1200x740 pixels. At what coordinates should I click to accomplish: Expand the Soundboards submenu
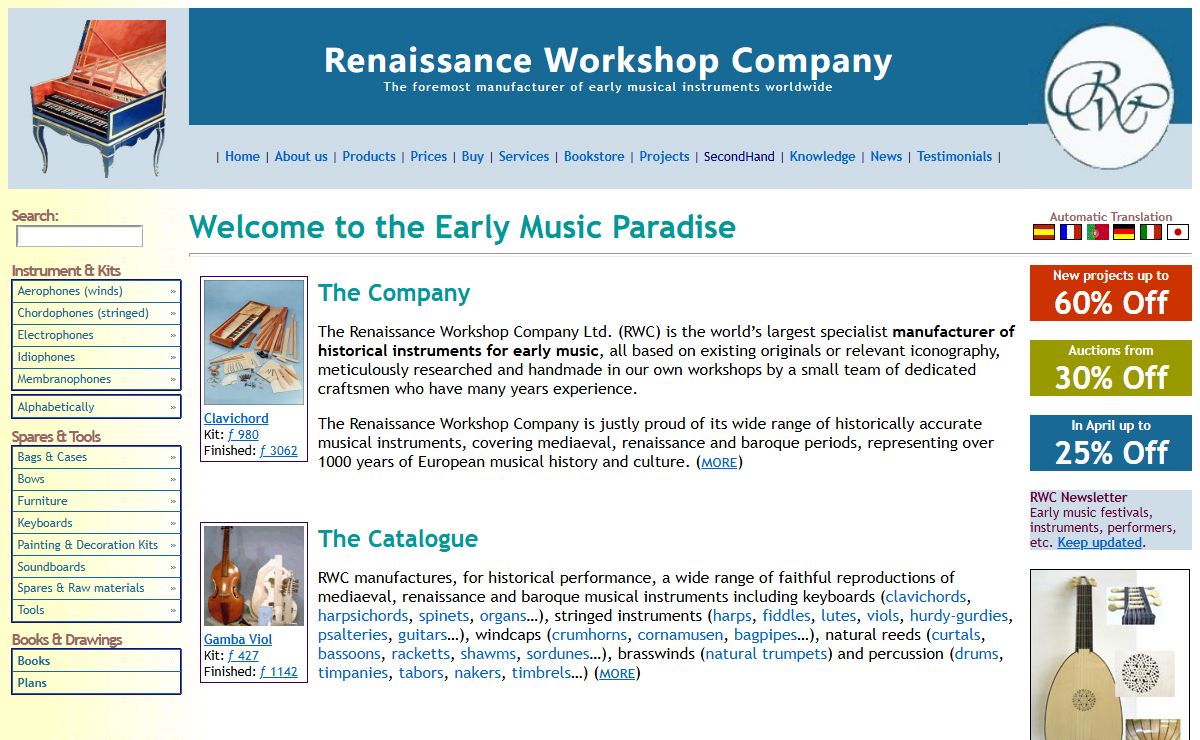click(x=96, y=567)
